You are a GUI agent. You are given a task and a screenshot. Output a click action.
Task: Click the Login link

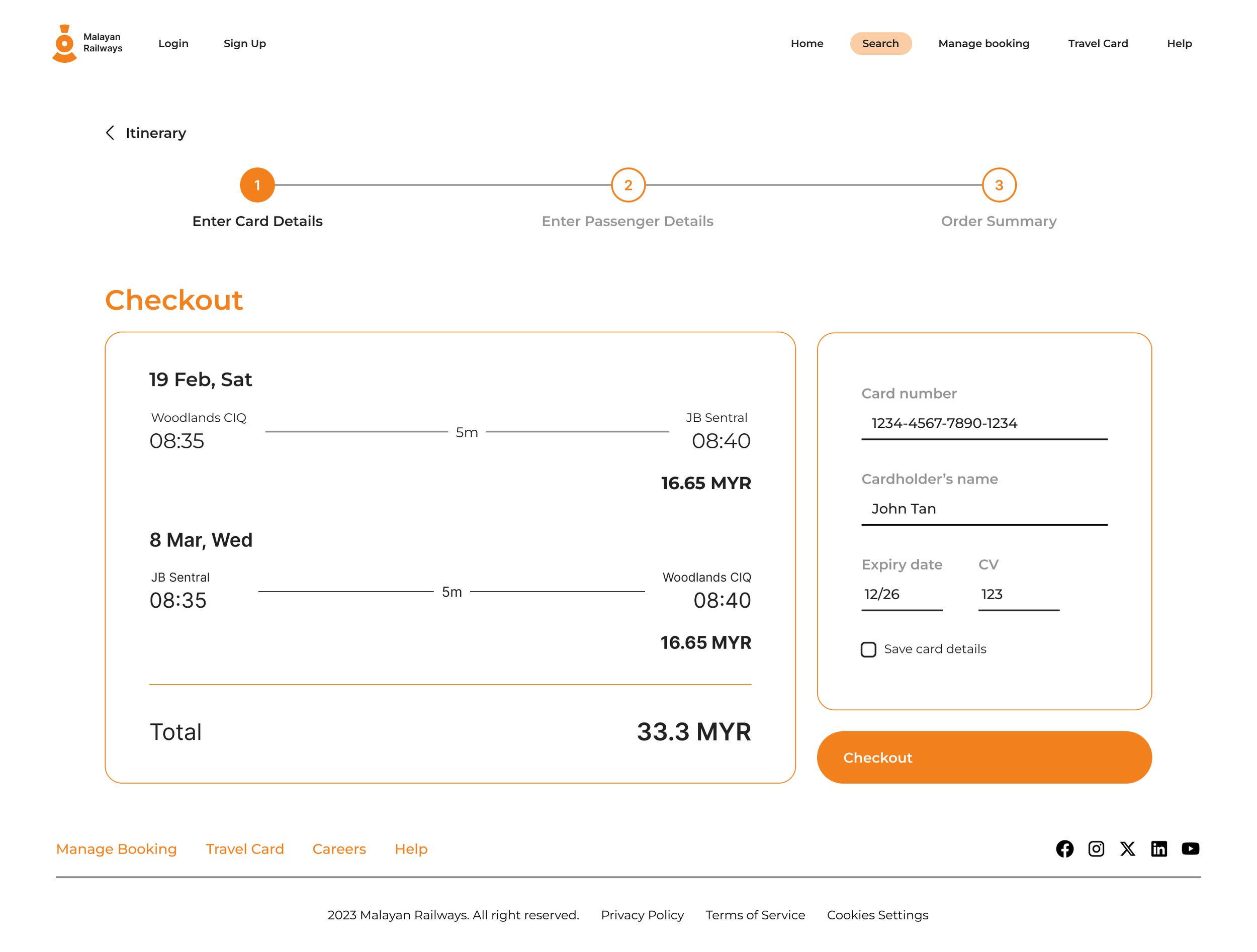coord(173,44)
